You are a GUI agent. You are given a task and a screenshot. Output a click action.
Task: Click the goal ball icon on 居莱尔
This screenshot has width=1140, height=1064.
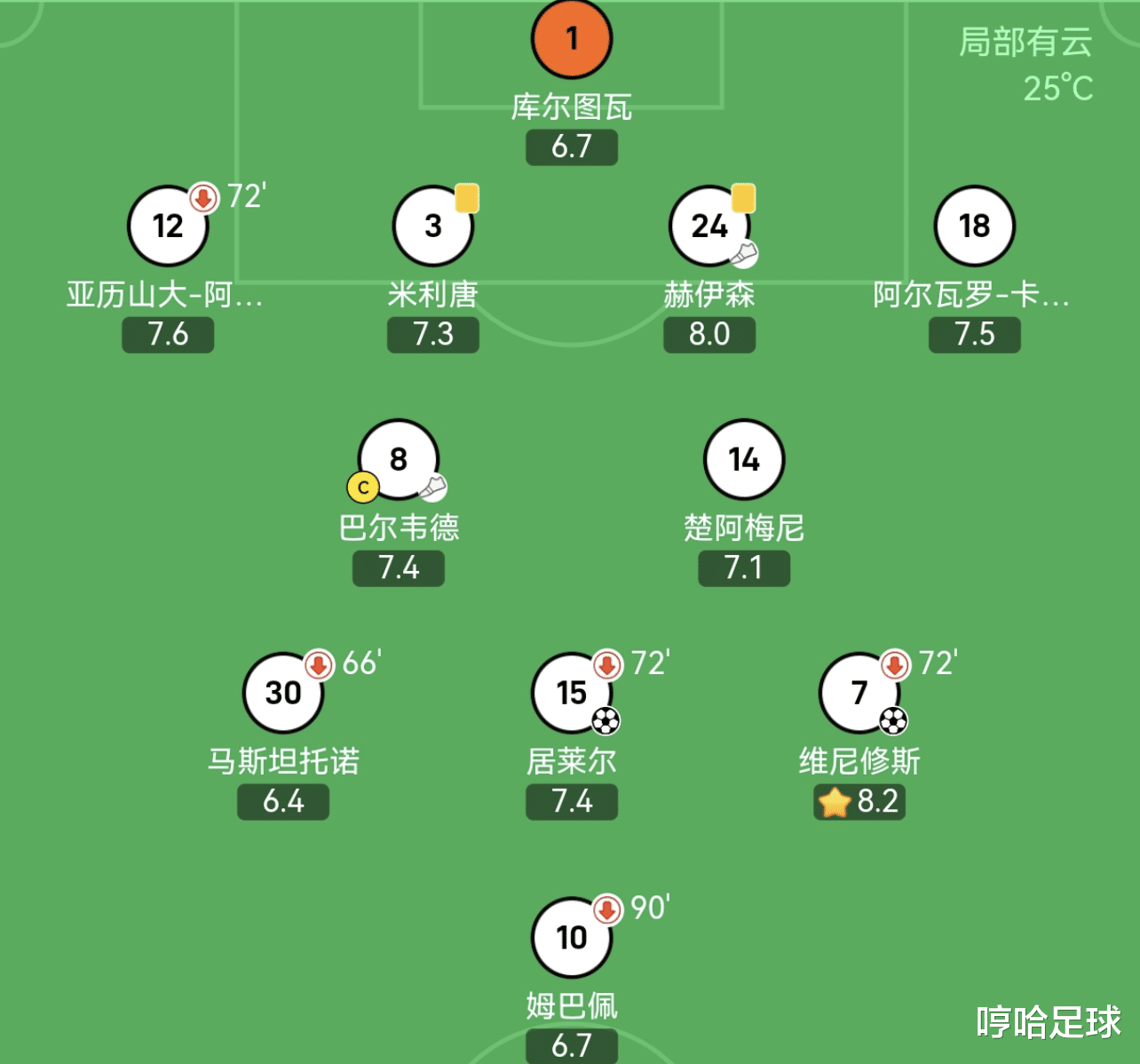606,720
